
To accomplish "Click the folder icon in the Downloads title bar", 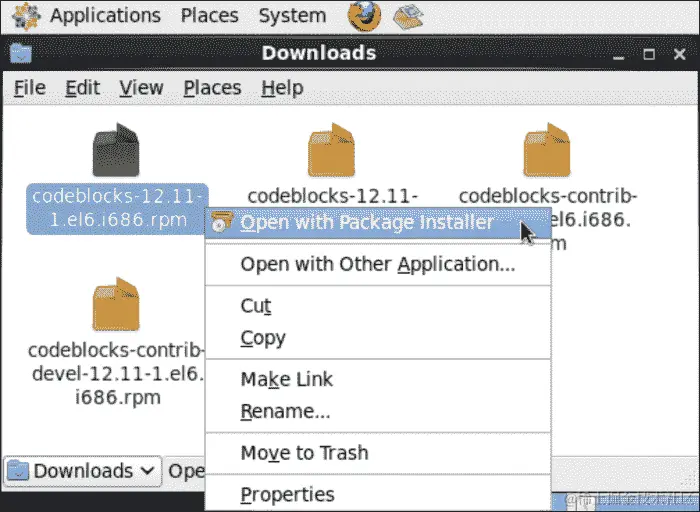I will coord(21,53).
